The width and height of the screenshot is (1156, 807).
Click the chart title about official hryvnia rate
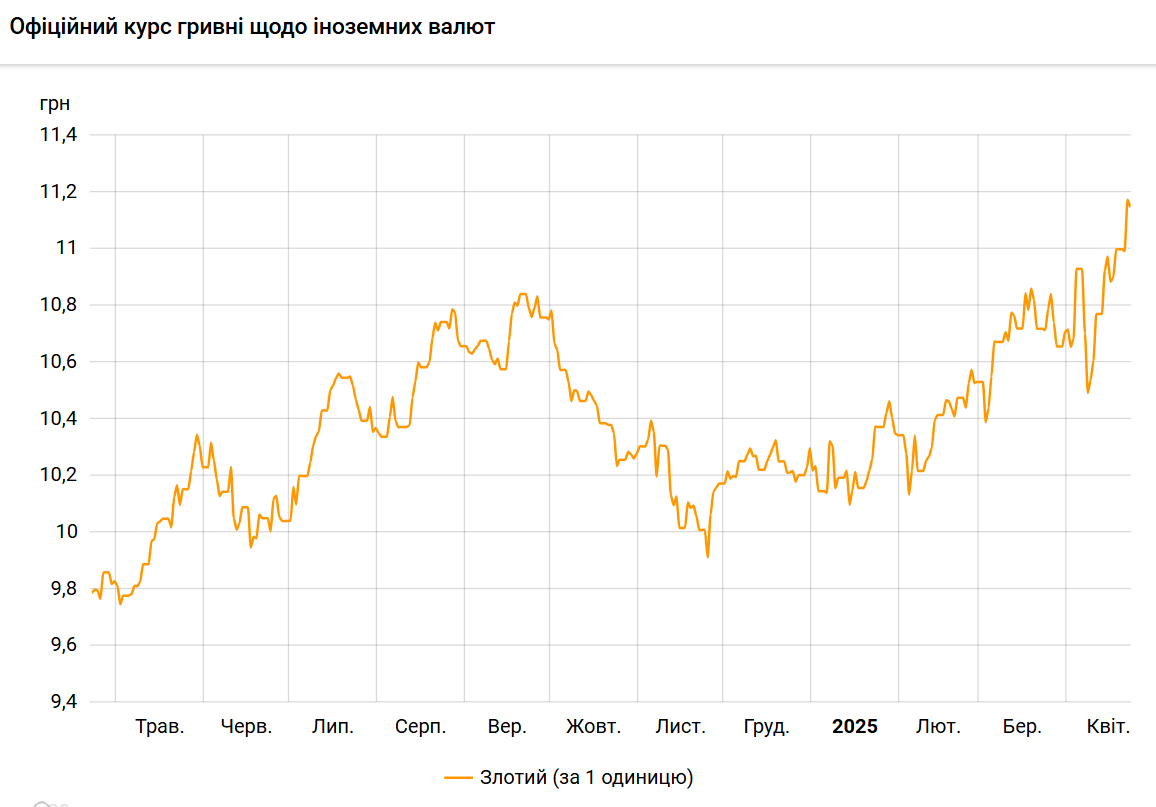(x=252, y=27)
